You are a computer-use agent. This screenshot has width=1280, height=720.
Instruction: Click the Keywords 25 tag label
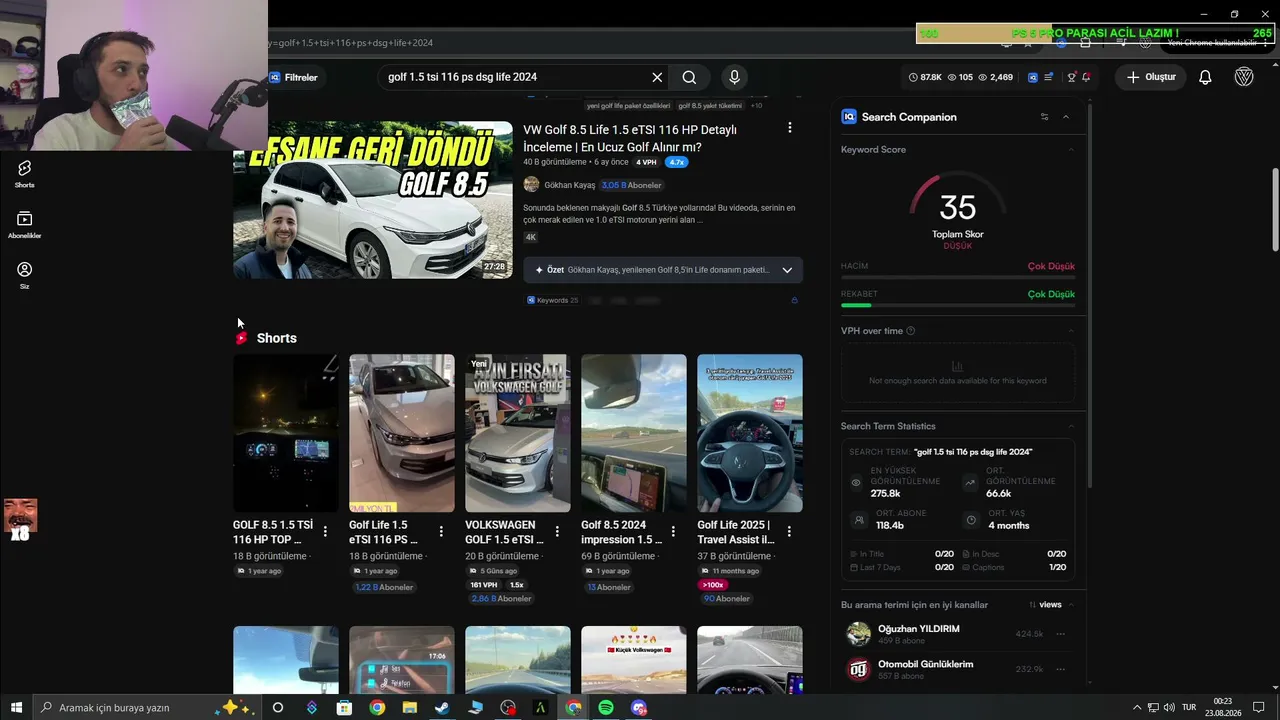click(552, 300)
